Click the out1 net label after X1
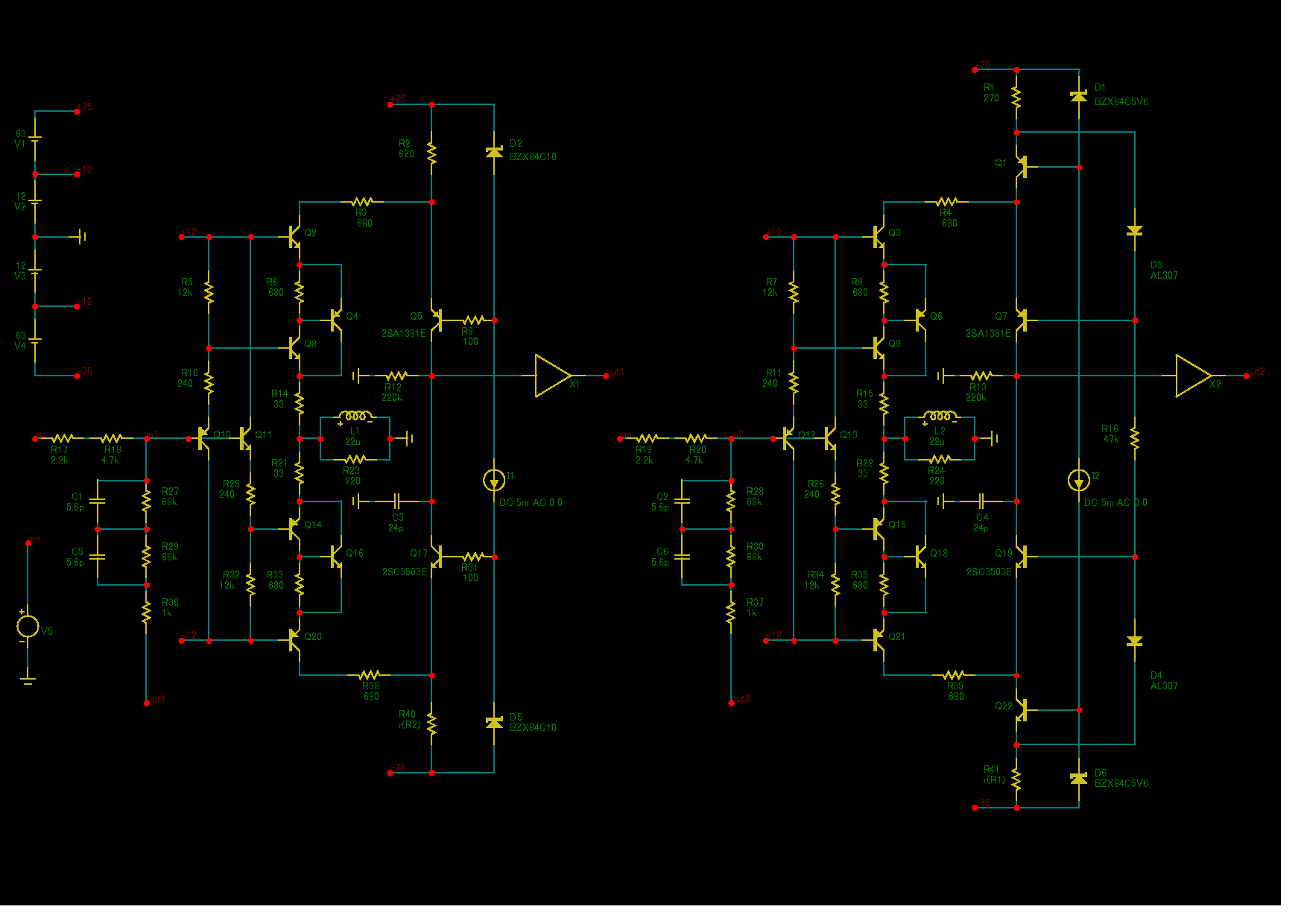This screenshot has height=924, width=1307. [615, 372]
